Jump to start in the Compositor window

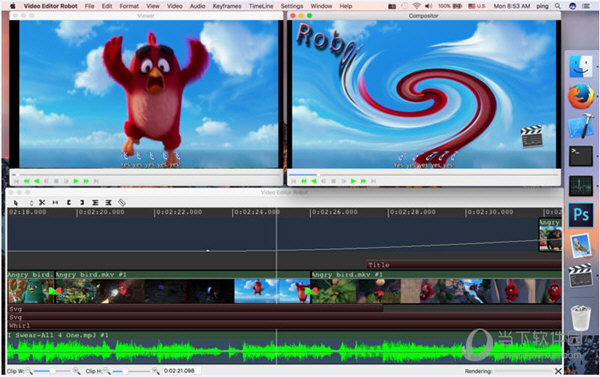coord(294,181)
